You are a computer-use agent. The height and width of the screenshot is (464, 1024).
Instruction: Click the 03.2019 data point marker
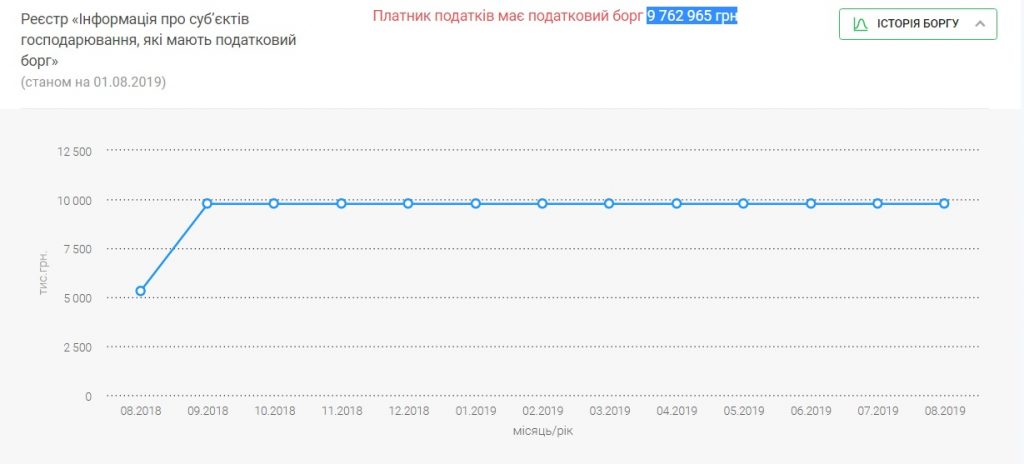[609, 203]
